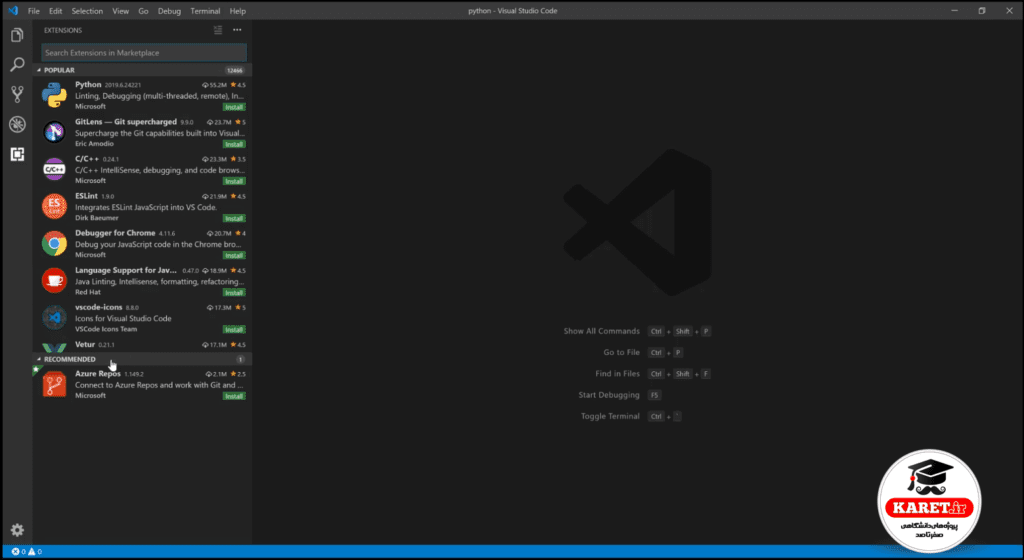Click the Show All Commands shortcut hint
The image size is (1024, 560).
tap(637, 332)
